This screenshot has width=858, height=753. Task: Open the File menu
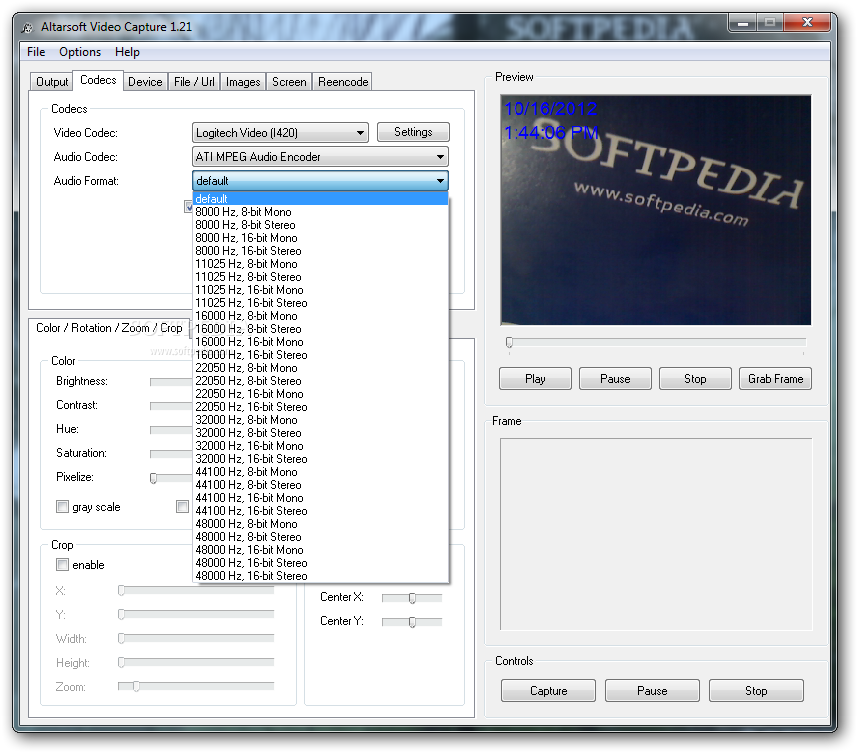click(36, 52)
